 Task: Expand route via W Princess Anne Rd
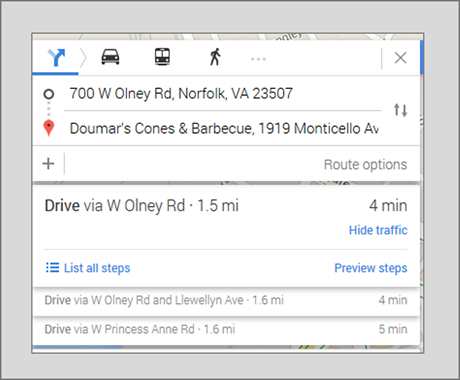(226, 330)
